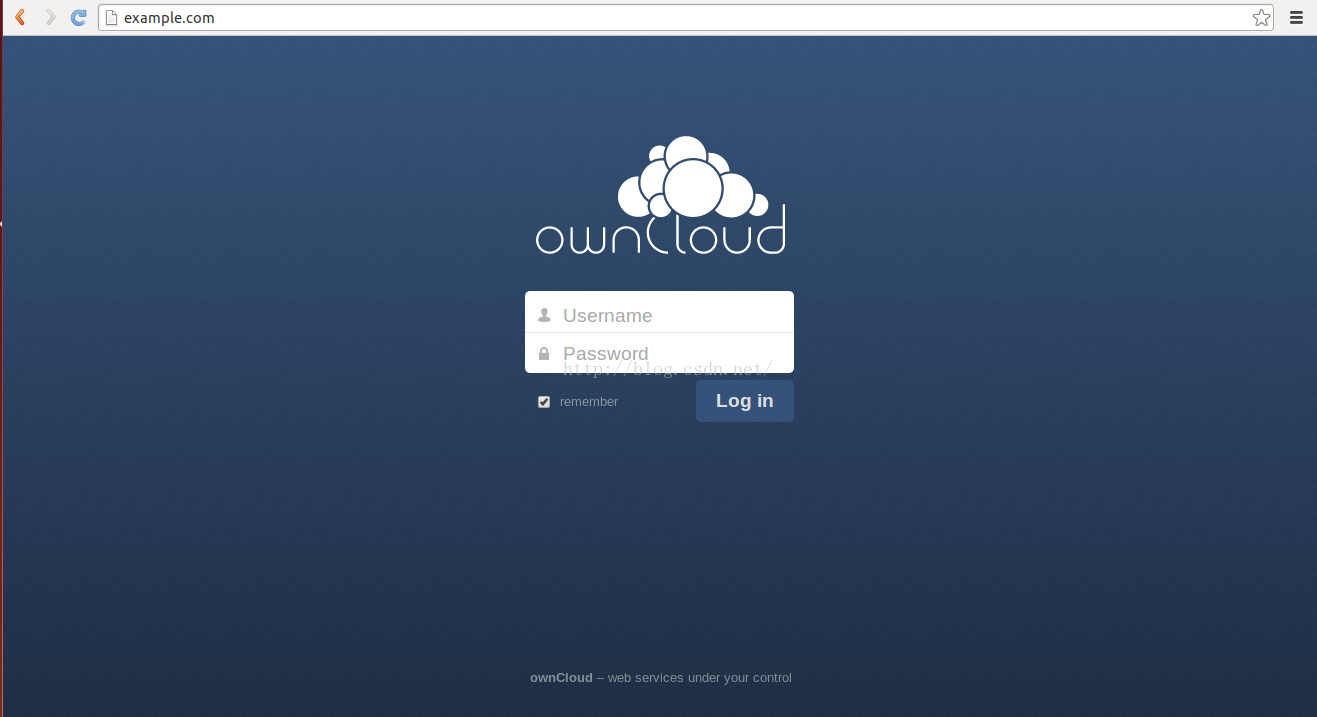
Task: Click the lock icon in the Password field
Action: (544, 353)
